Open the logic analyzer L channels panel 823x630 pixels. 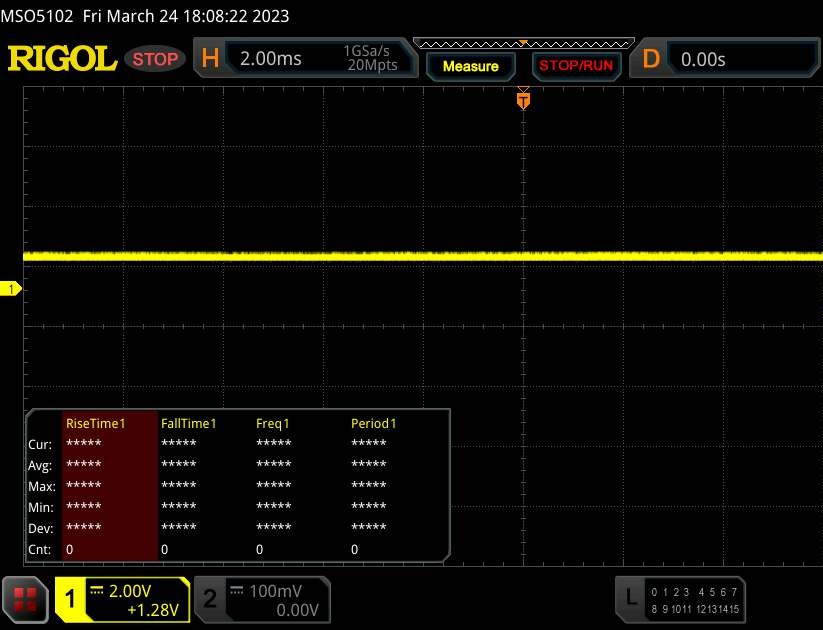click(x=680, y=600)
